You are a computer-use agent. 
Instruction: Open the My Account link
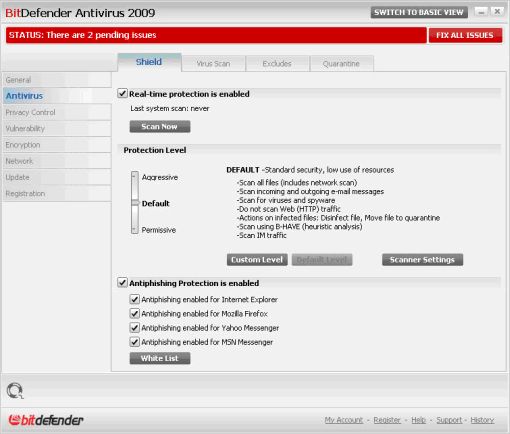(344, 420)
